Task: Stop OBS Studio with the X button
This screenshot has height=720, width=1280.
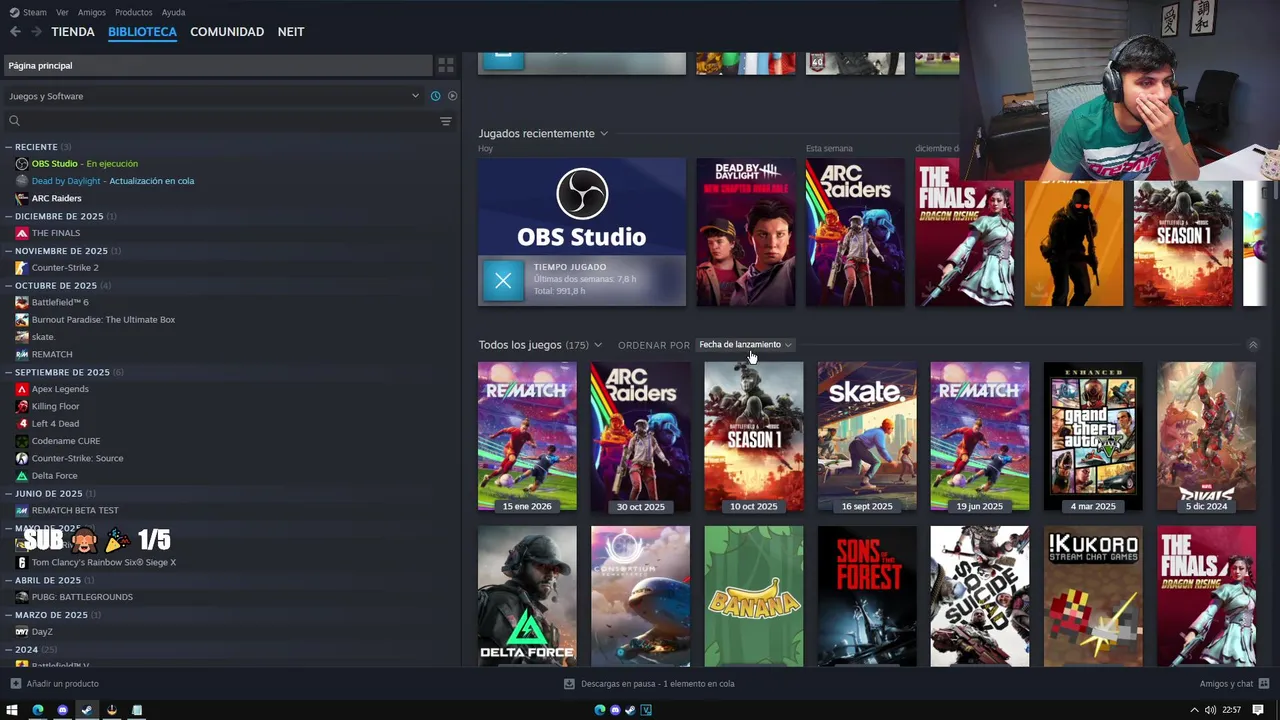Action: [503, 281]
